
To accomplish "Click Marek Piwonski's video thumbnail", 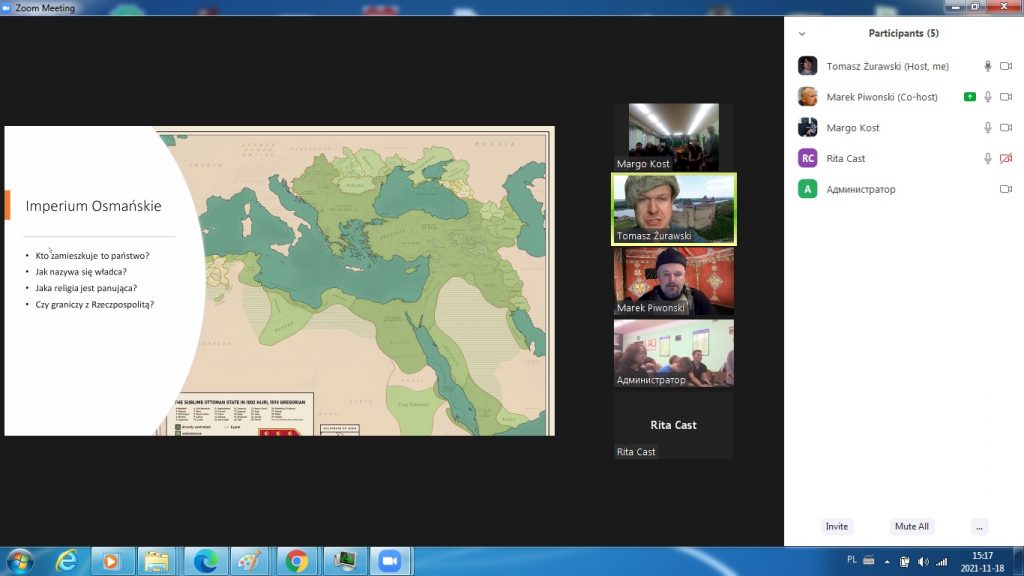I will (673, 281).
